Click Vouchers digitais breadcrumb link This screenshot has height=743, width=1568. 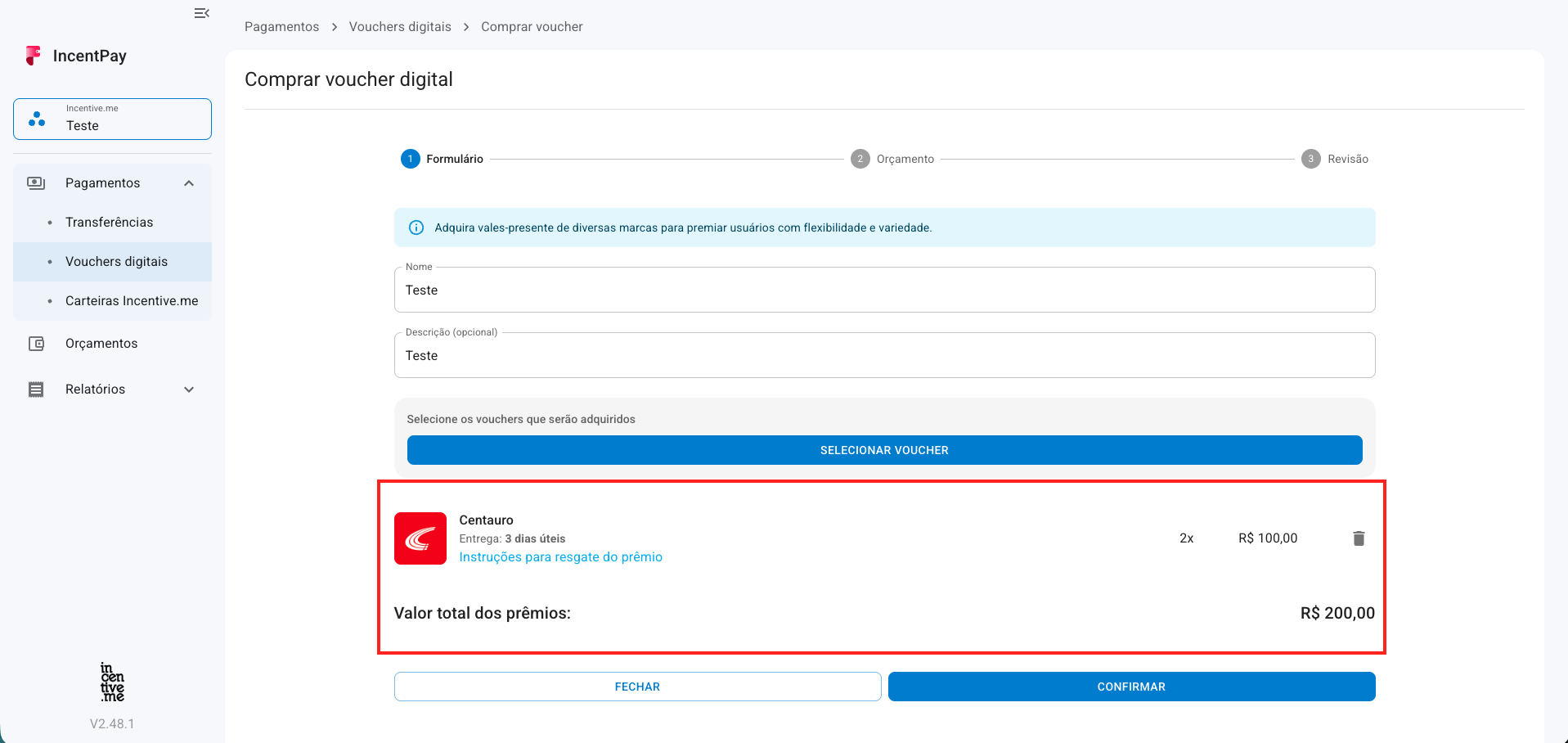(x=400, y=27)
